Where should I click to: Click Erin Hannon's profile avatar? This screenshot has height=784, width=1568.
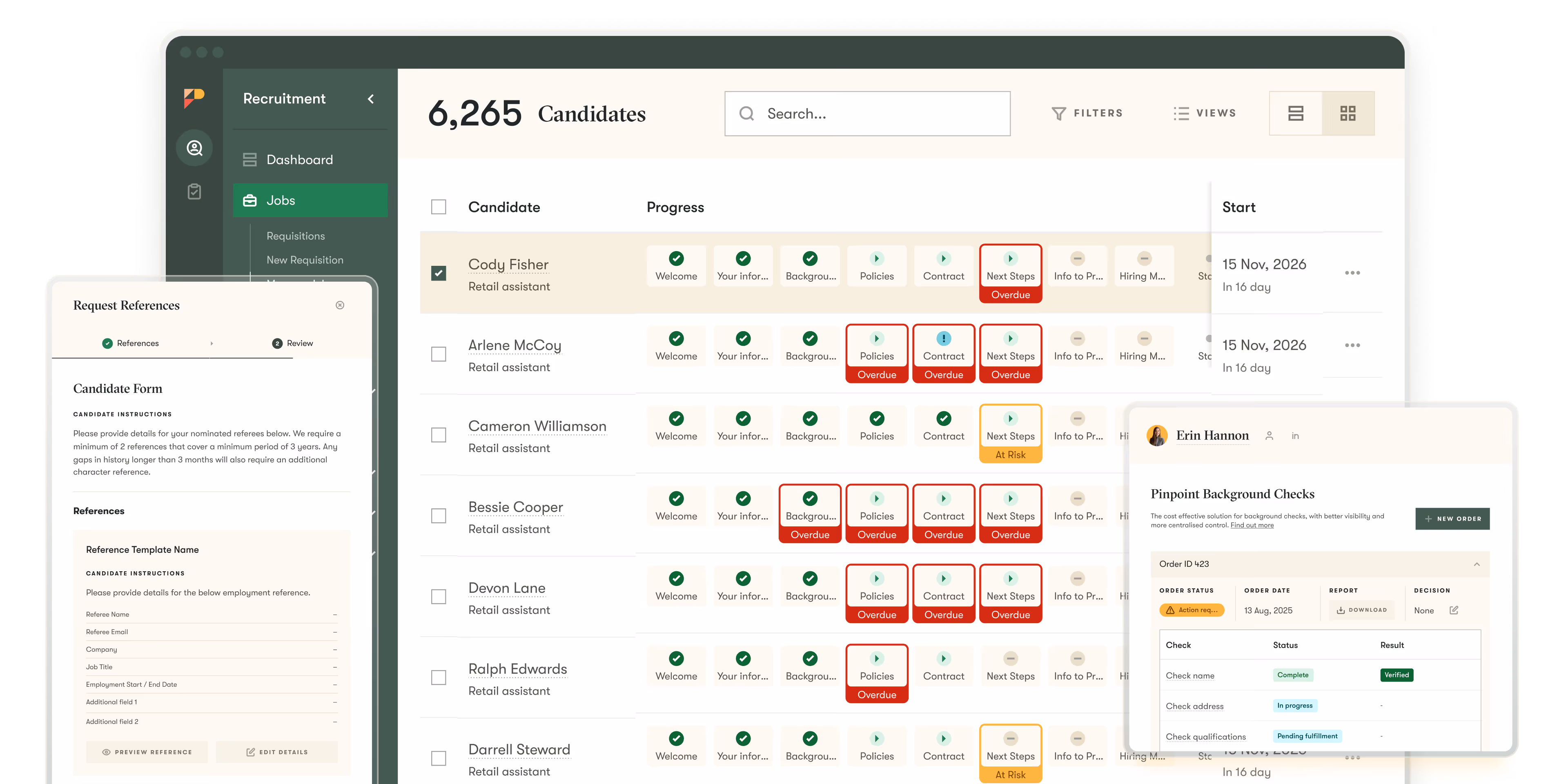click(x=1157, y=436)
